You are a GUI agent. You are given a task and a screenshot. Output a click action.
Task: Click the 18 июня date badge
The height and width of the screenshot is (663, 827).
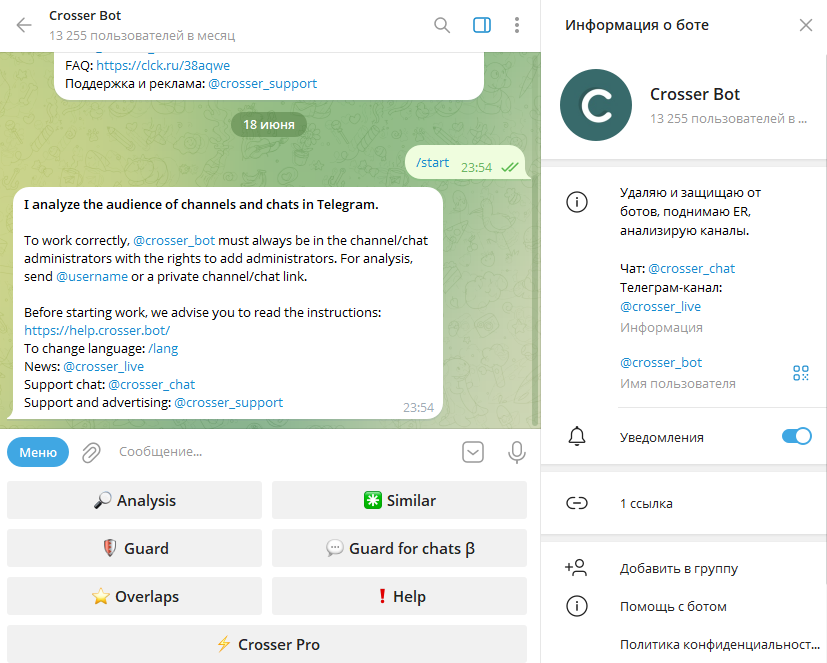pyautogui.click(x=269, y=124)
